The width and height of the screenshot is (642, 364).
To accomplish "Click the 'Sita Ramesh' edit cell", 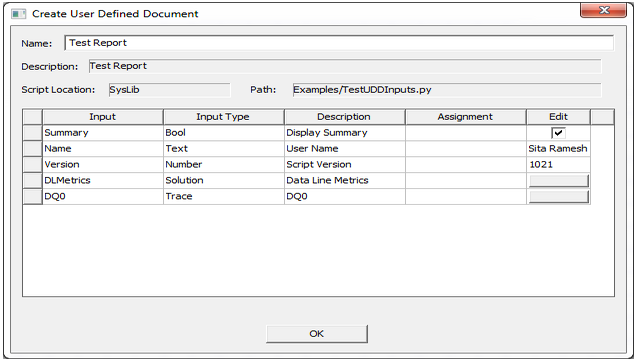I will 558,149.
